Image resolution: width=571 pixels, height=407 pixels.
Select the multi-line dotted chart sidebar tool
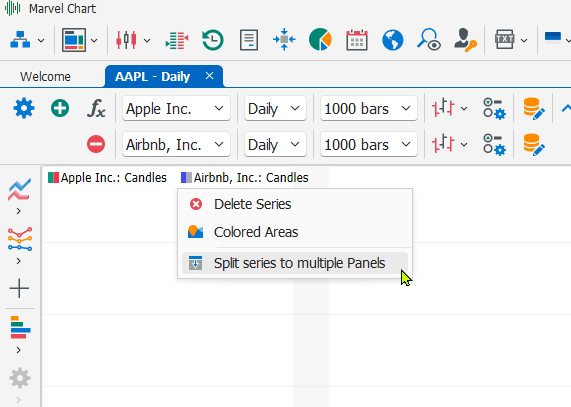20,239
